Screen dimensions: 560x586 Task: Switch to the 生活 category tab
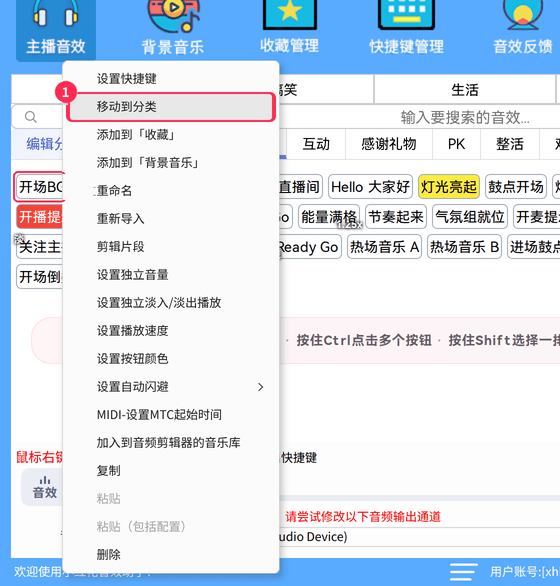pos(465,90)
